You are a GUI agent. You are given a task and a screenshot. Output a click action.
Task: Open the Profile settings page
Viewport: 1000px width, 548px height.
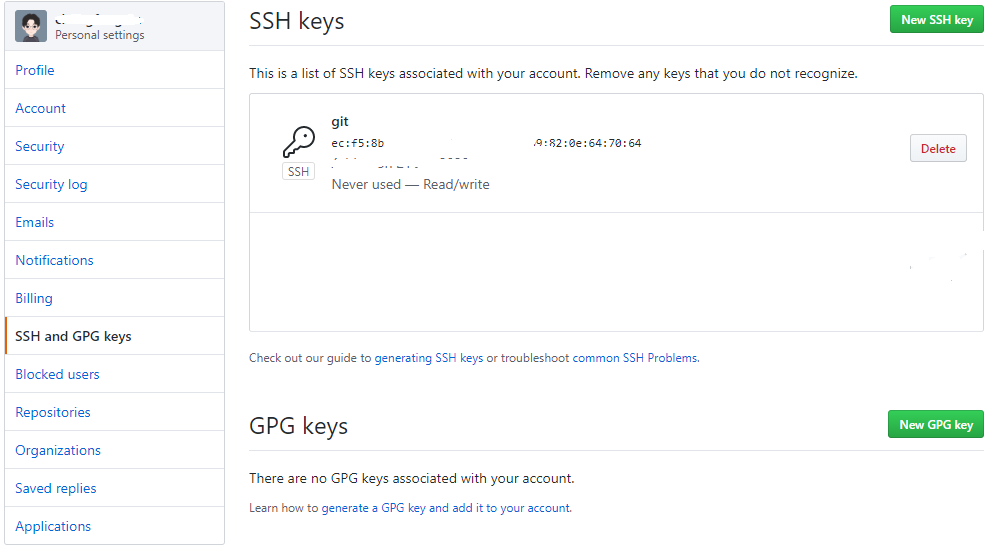point(35,70)
